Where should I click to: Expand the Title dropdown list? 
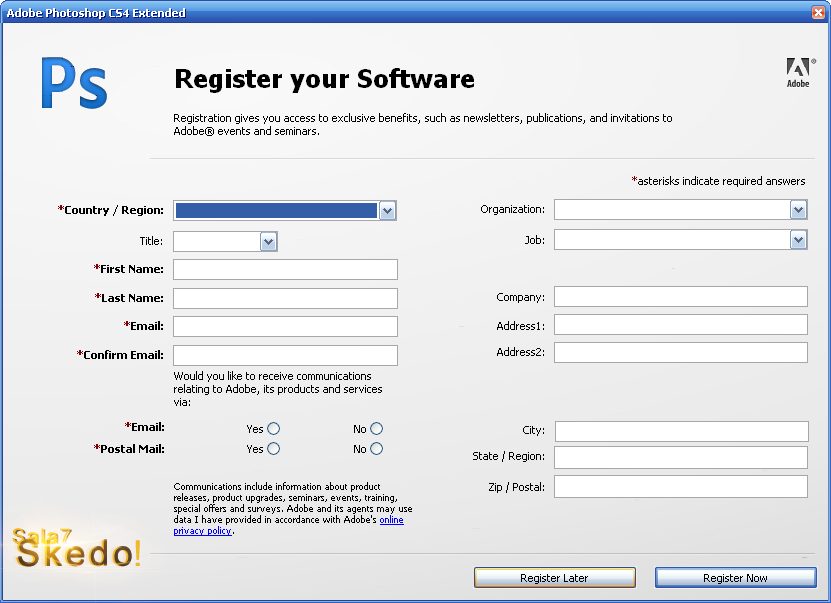pyautogui.click(x=268, y=241)
